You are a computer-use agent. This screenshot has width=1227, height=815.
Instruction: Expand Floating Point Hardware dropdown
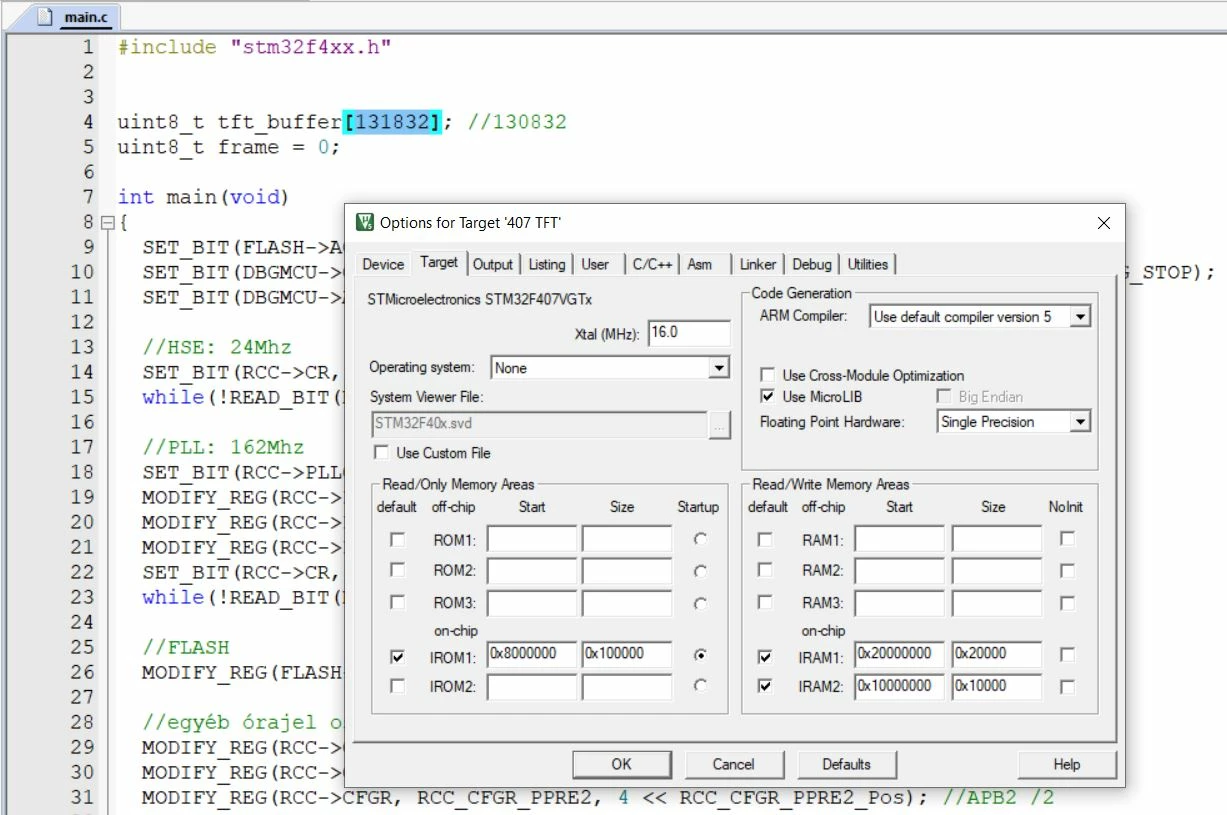point(1080,422)
